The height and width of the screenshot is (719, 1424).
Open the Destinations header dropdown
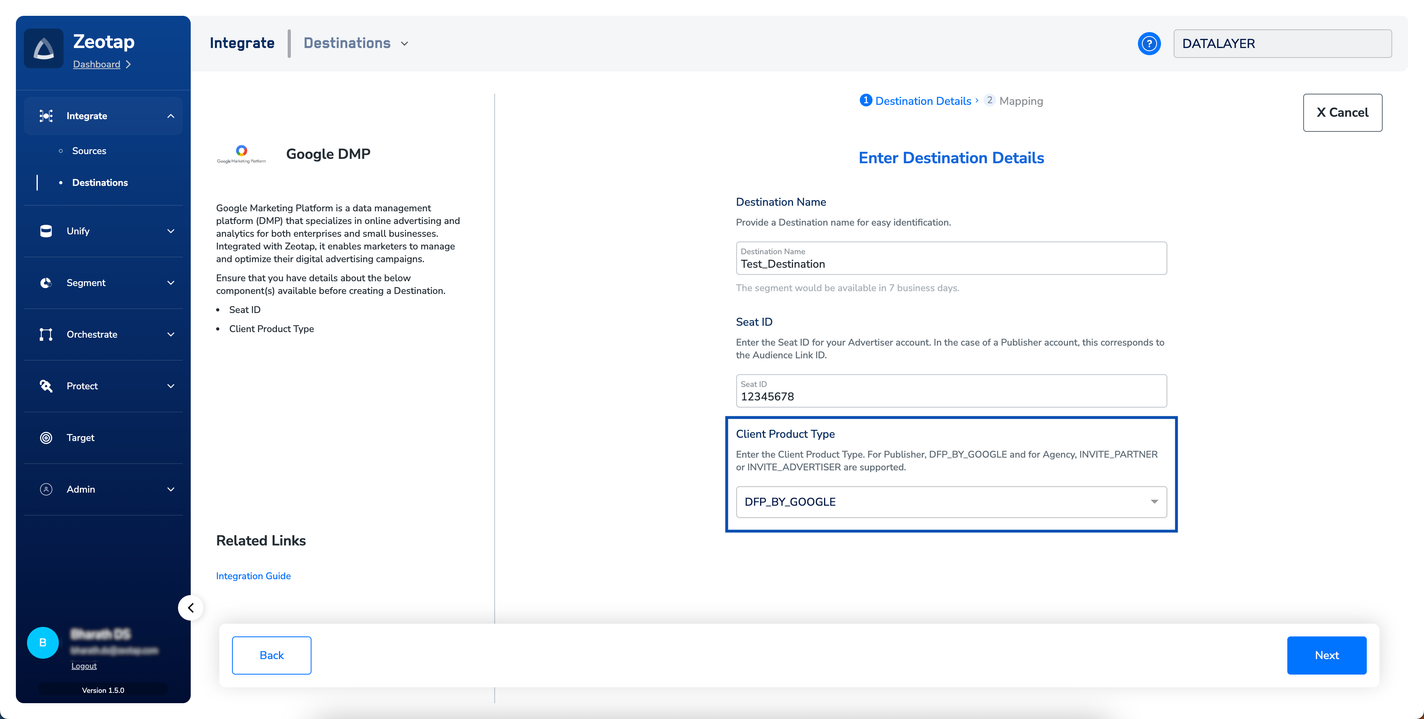click(x=357, y=43)
